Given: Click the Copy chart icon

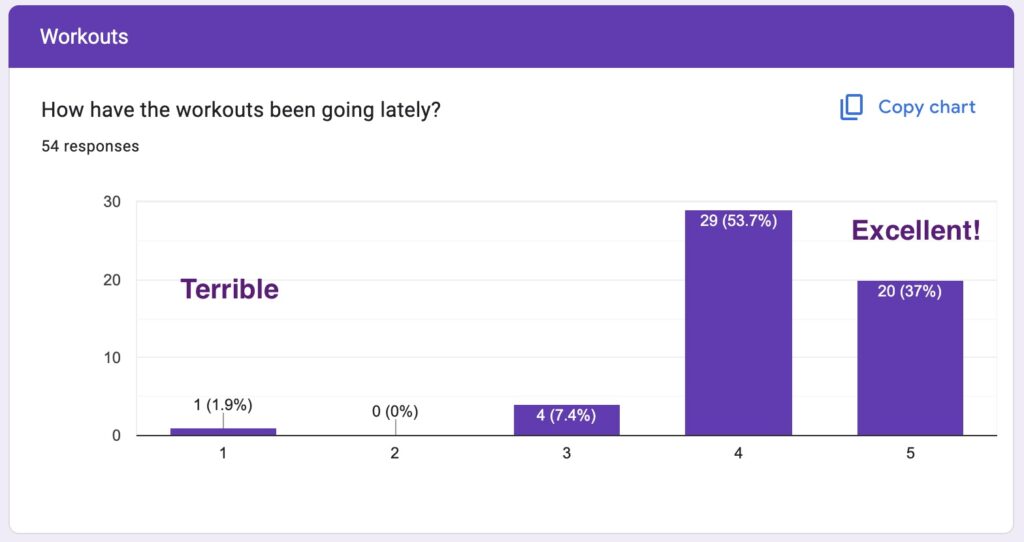Looking at the screenshot, I should pyautogui.click(x=851, y=107).
